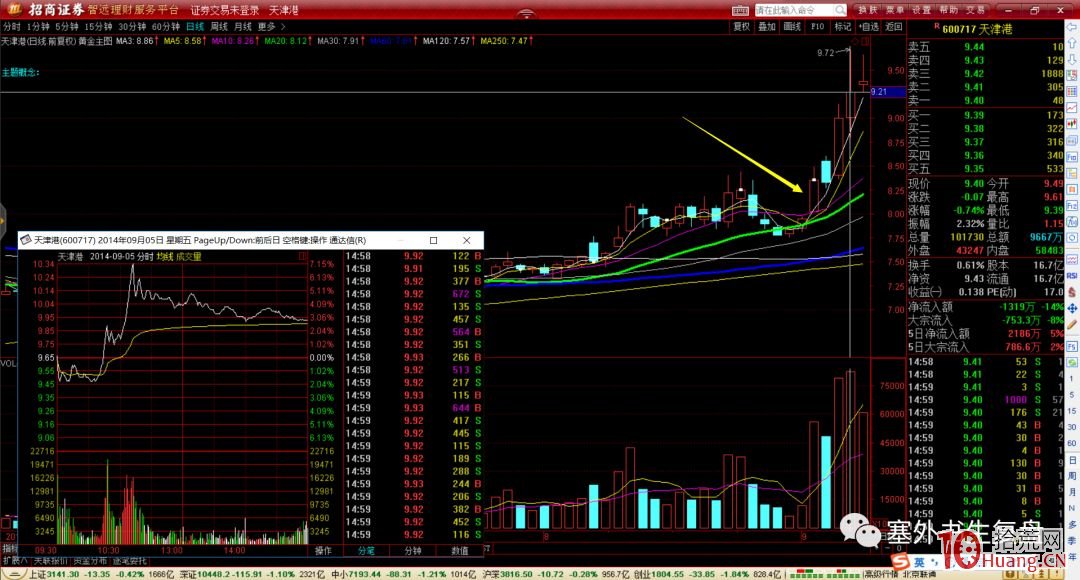Switch to the 60分钟 period
The height and width of the screenshot is (580, 1080).
[165, 27]
